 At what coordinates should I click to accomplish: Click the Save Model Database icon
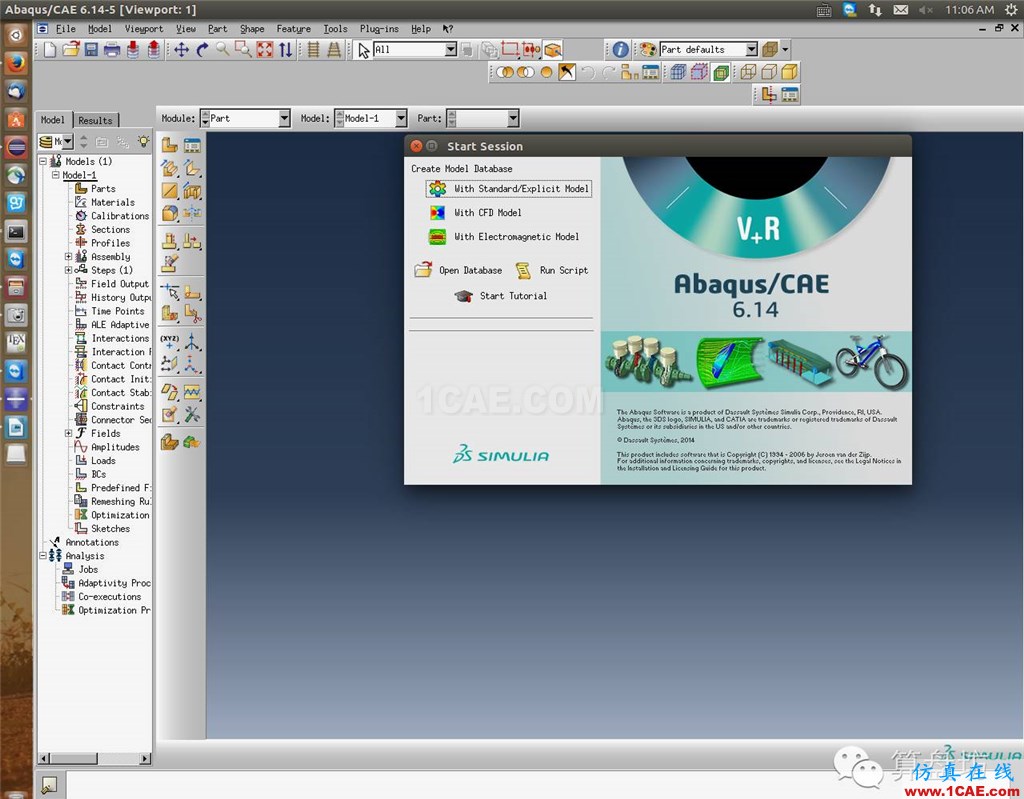click(91, 50)
